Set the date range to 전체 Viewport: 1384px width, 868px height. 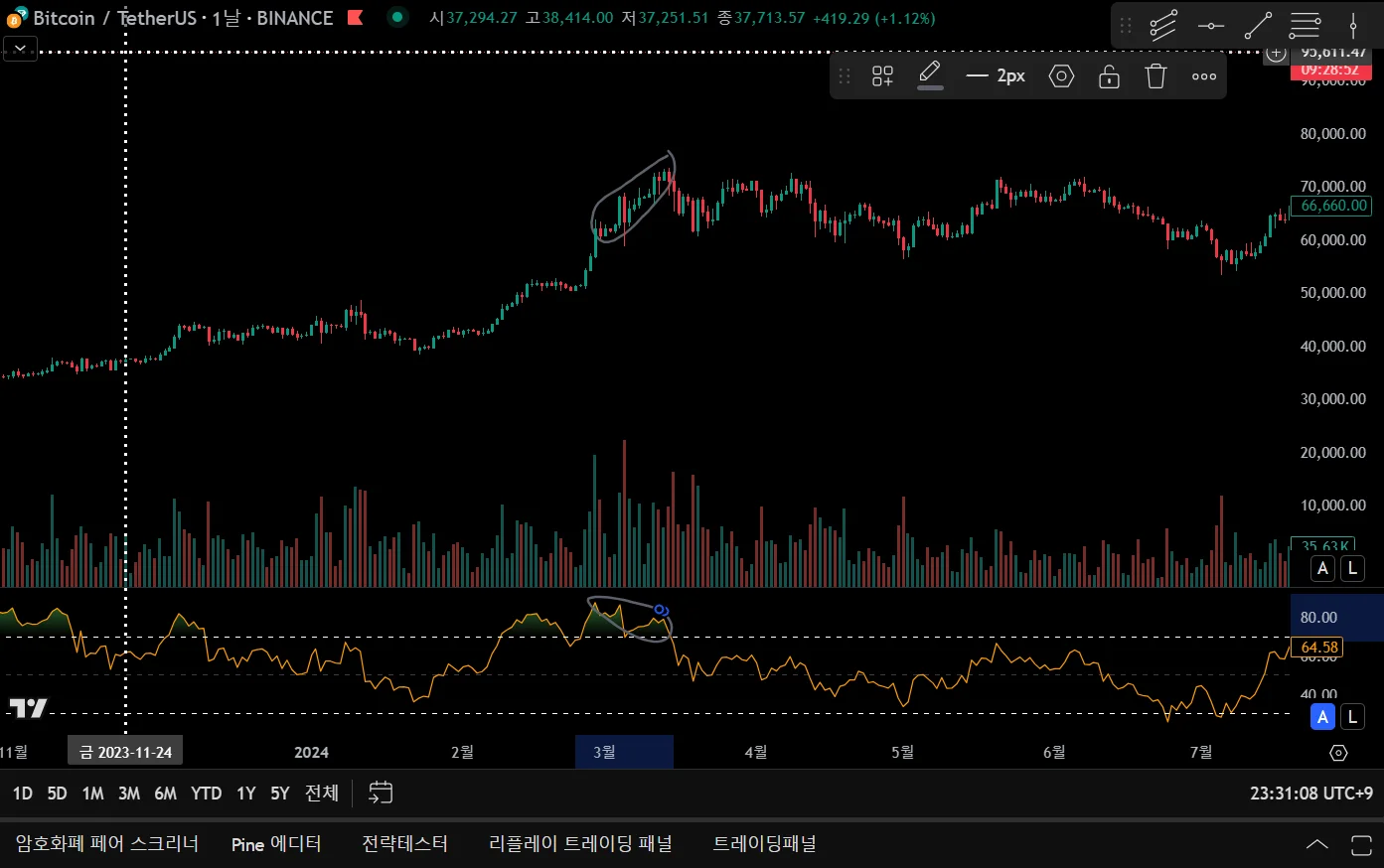pyautogui.click(x=322, y=794)
